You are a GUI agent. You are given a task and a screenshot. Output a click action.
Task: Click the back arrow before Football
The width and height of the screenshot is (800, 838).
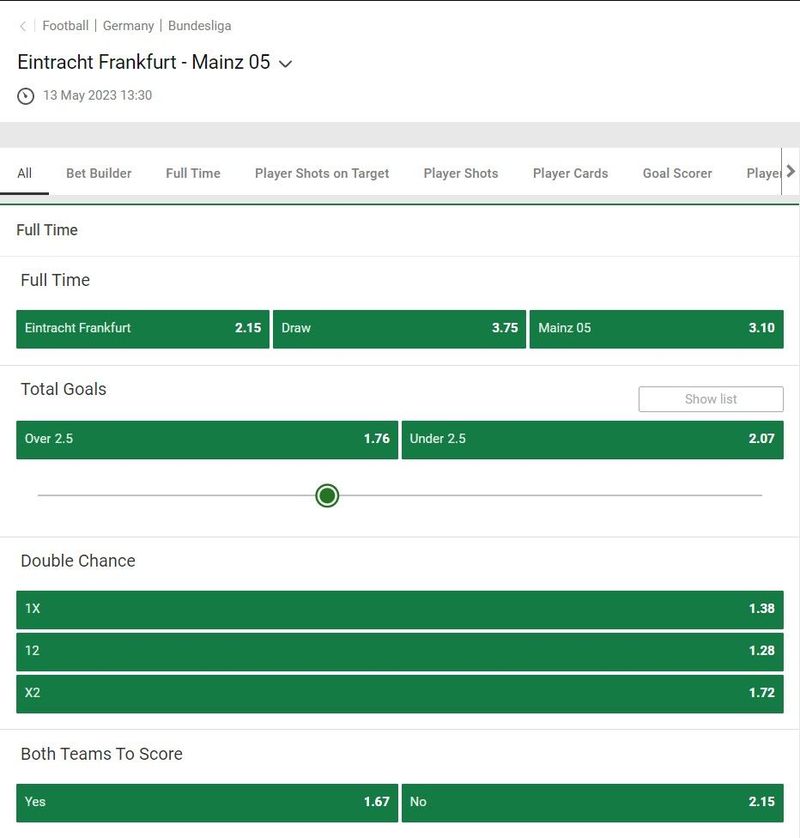(x=22, y=26)
